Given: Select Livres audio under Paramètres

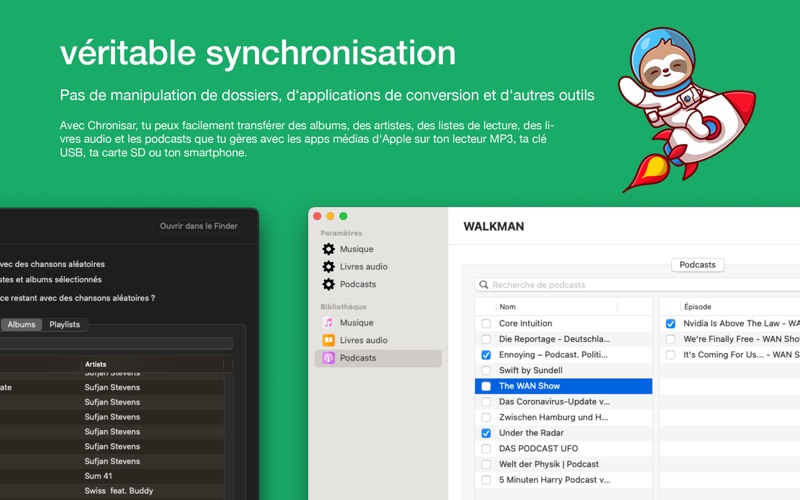Looking at the screenshot, I should pos(363,267).
